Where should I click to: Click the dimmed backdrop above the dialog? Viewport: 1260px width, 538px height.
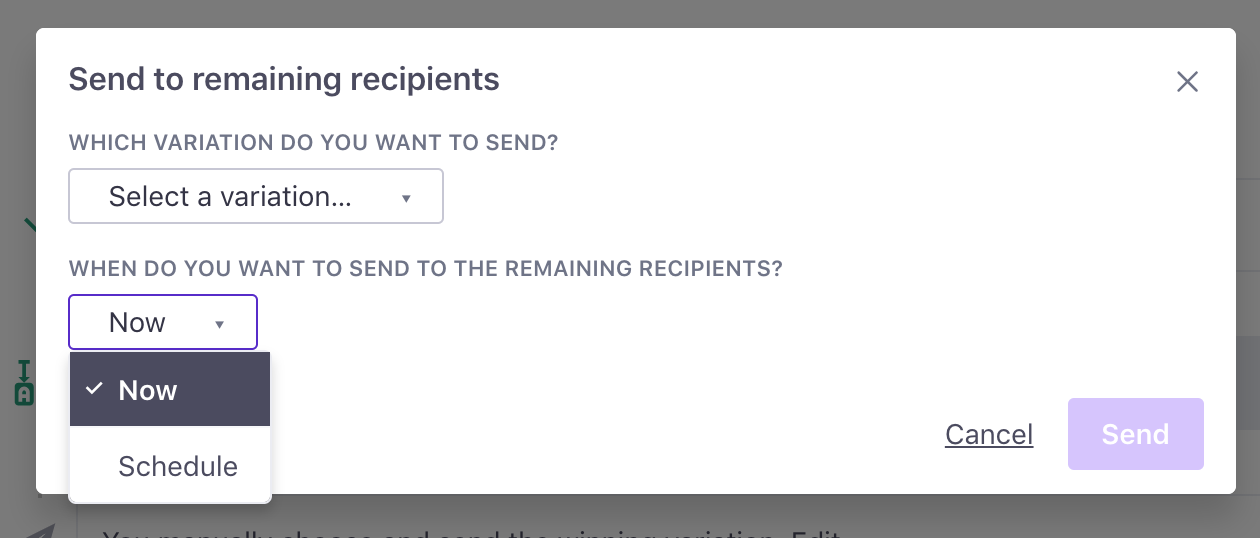pyautogui.click(x=630, y=12)
